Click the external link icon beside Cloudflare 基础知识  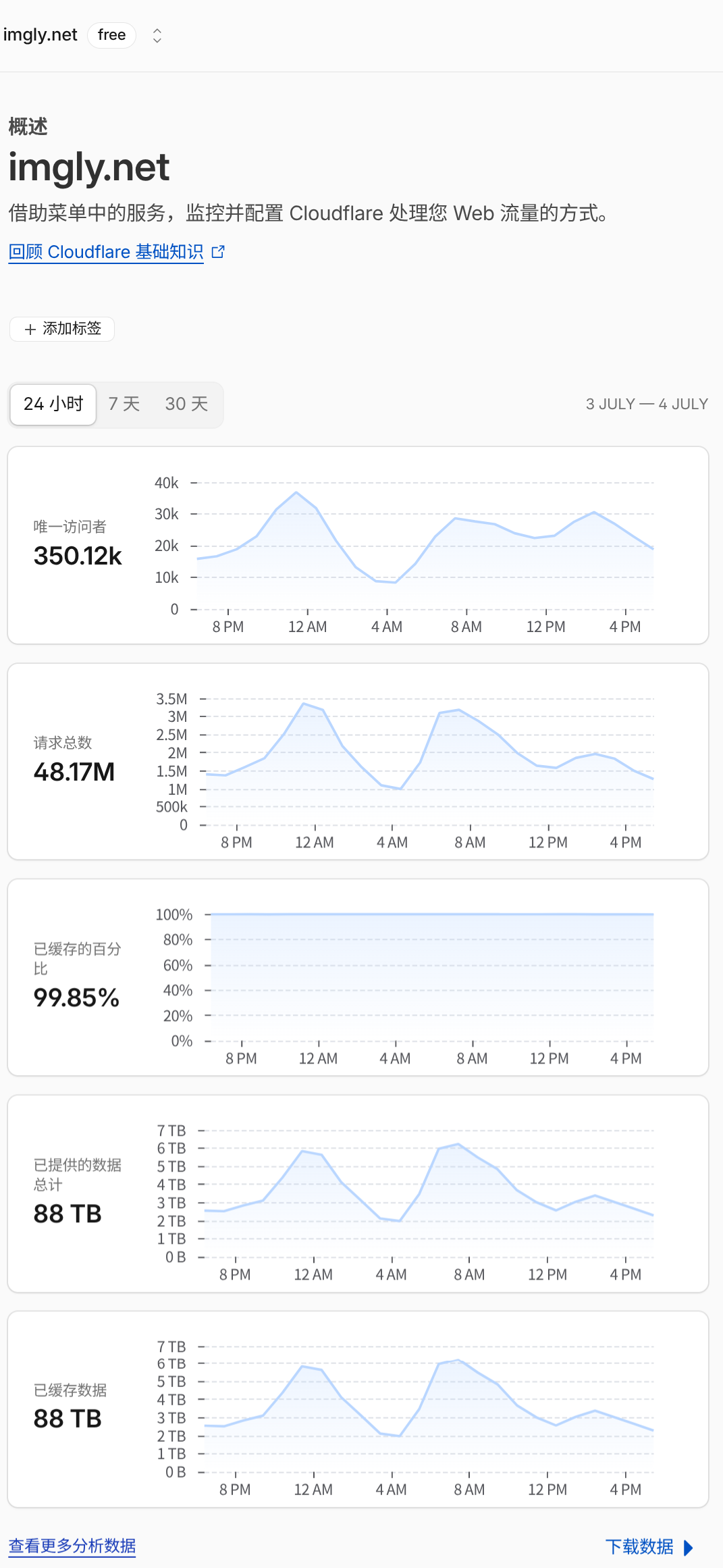coord(218,252)
